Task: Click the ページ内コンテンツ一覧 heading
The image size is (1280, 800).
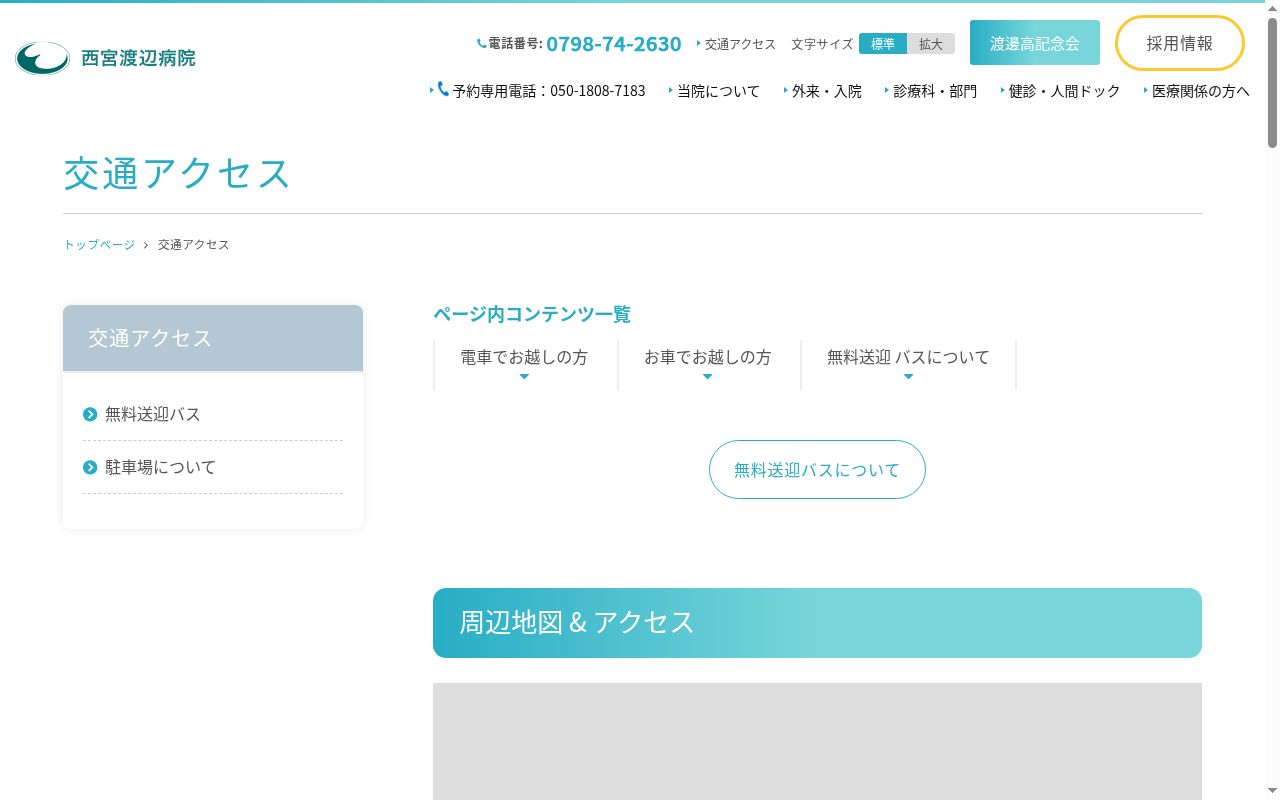Action: pos(532,314)
